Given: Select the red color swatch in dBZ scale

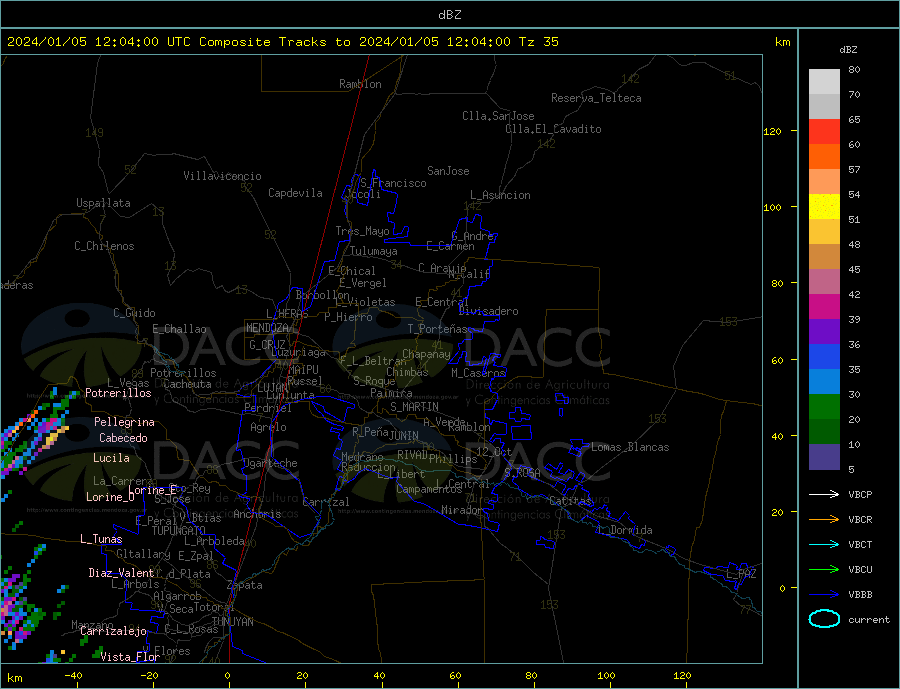Looking at the screenshot, I should [x=824, y=131].
